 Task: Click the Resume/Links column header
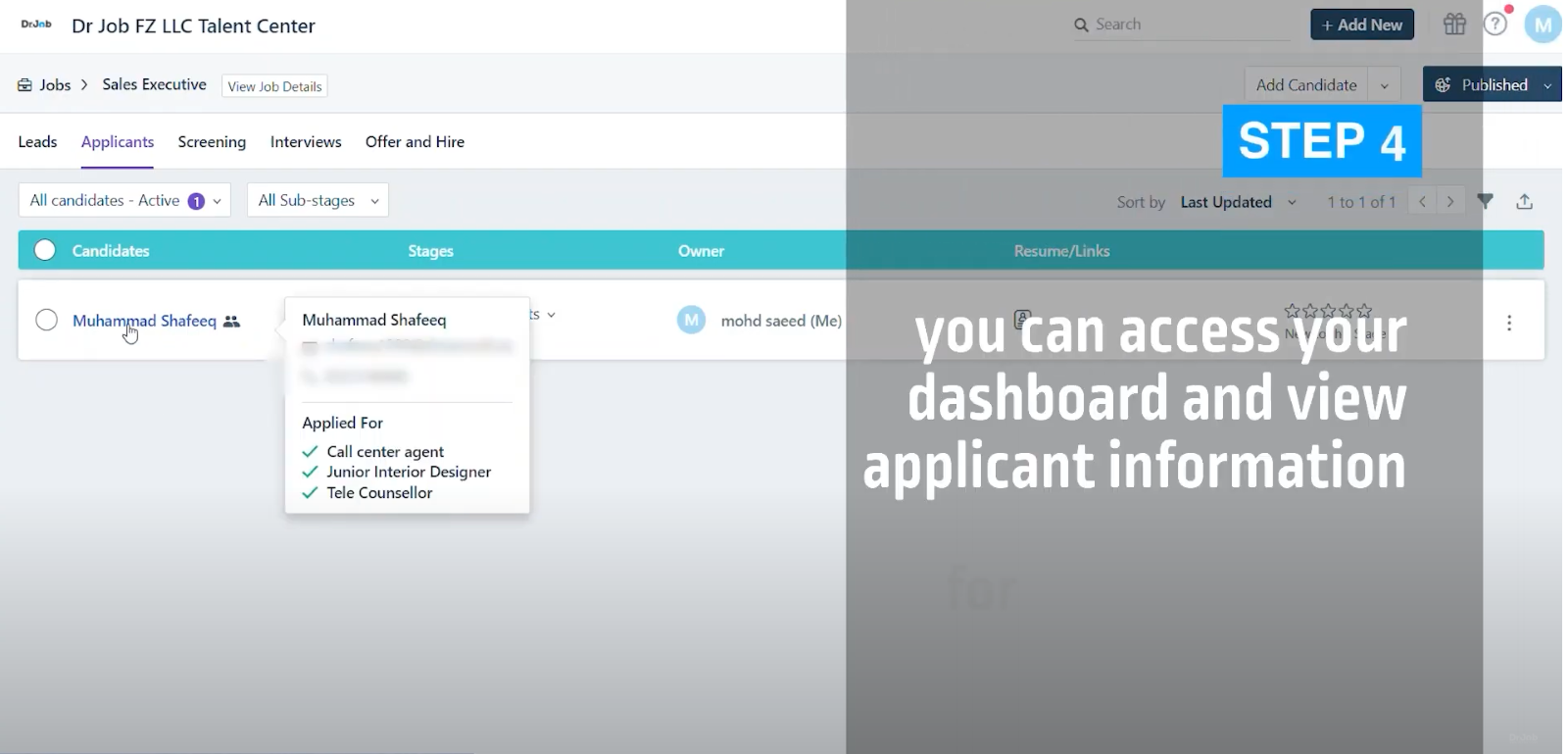click(x=1061, y=251)
